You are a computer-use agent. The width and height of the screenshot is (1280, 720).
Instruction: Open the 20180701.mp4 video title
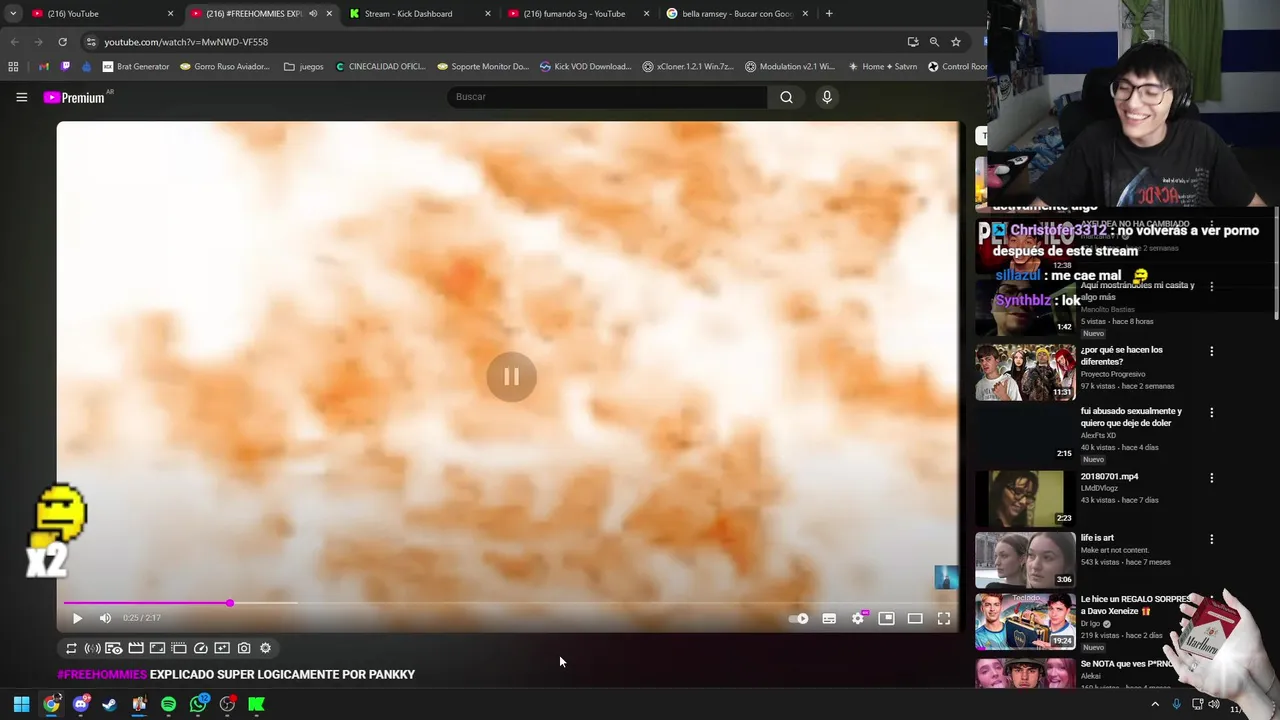1109,477
